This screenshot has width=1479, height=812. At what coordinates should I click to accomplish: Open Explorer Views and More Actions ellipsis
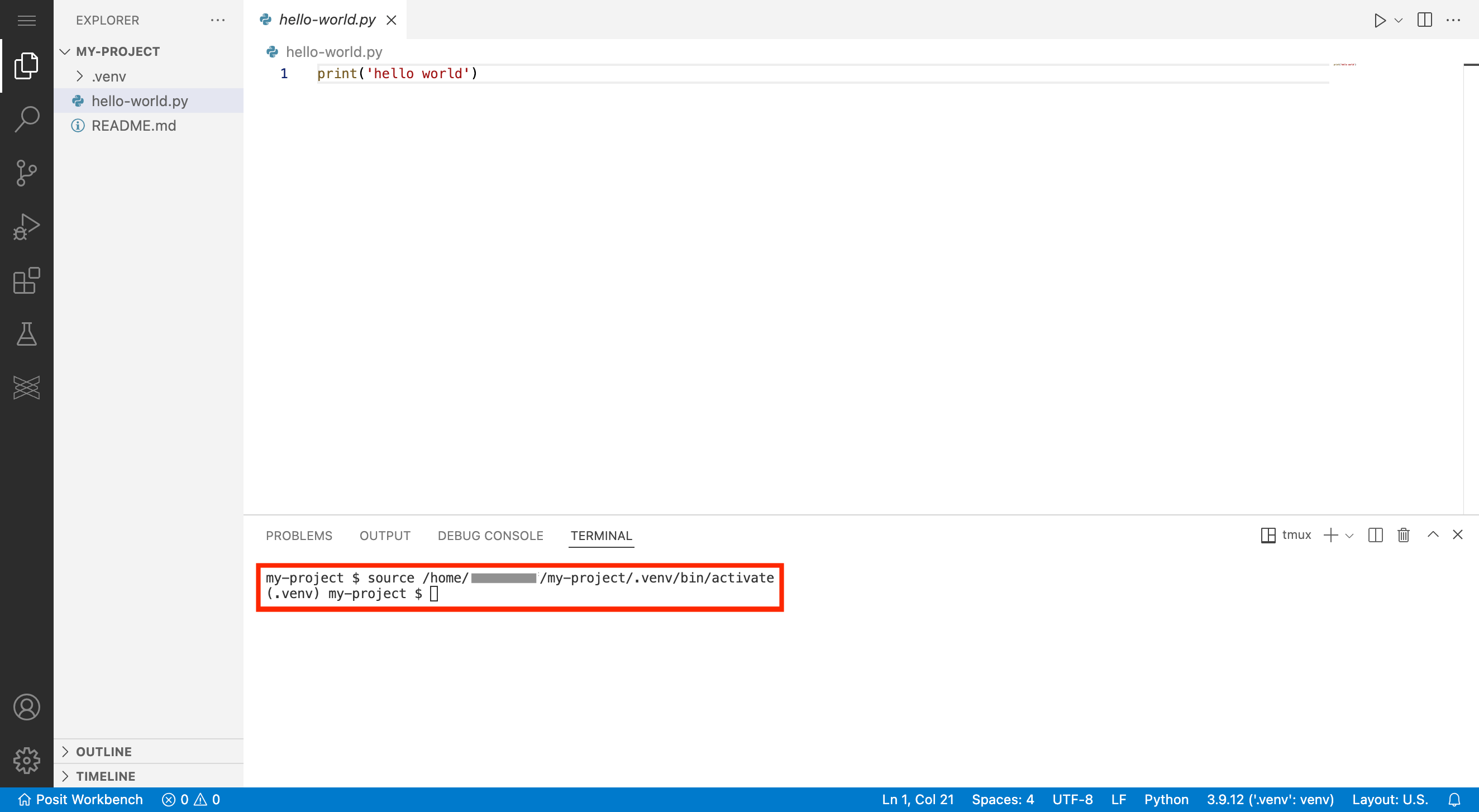pyautogui.click(x=218, y=20)
